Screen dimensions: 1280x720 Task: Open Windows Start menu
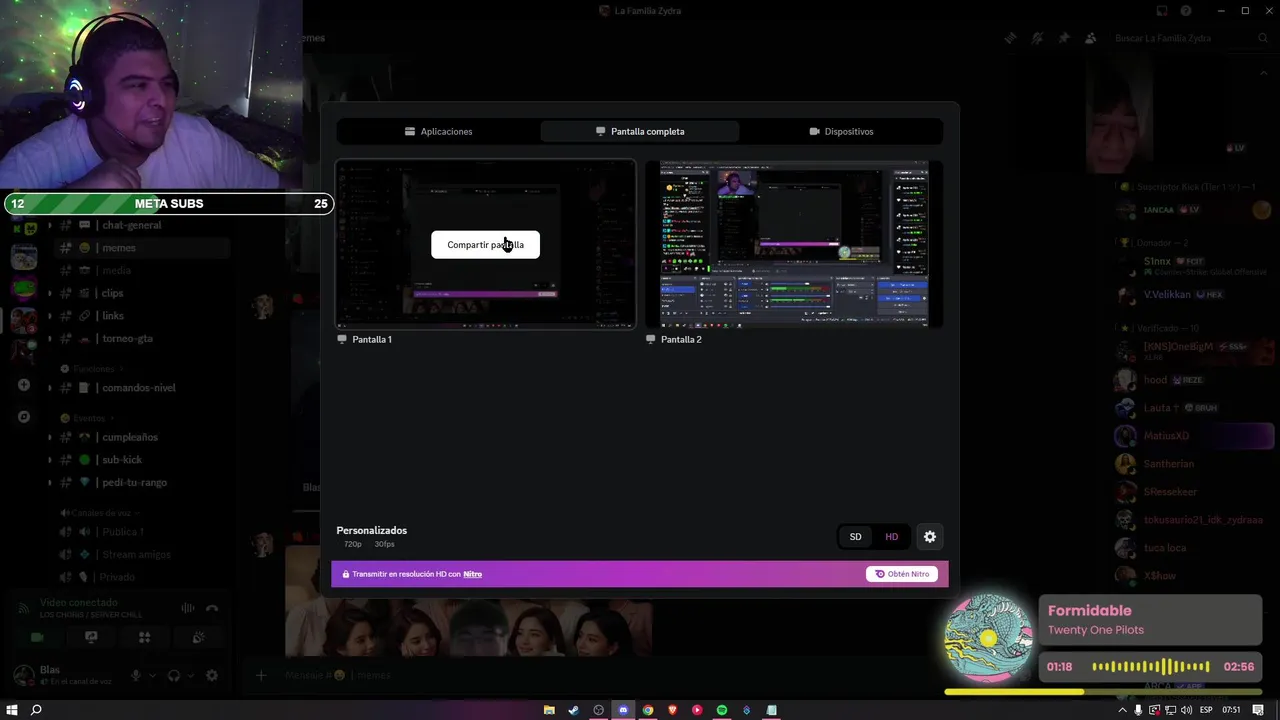(x=12, y=710)
